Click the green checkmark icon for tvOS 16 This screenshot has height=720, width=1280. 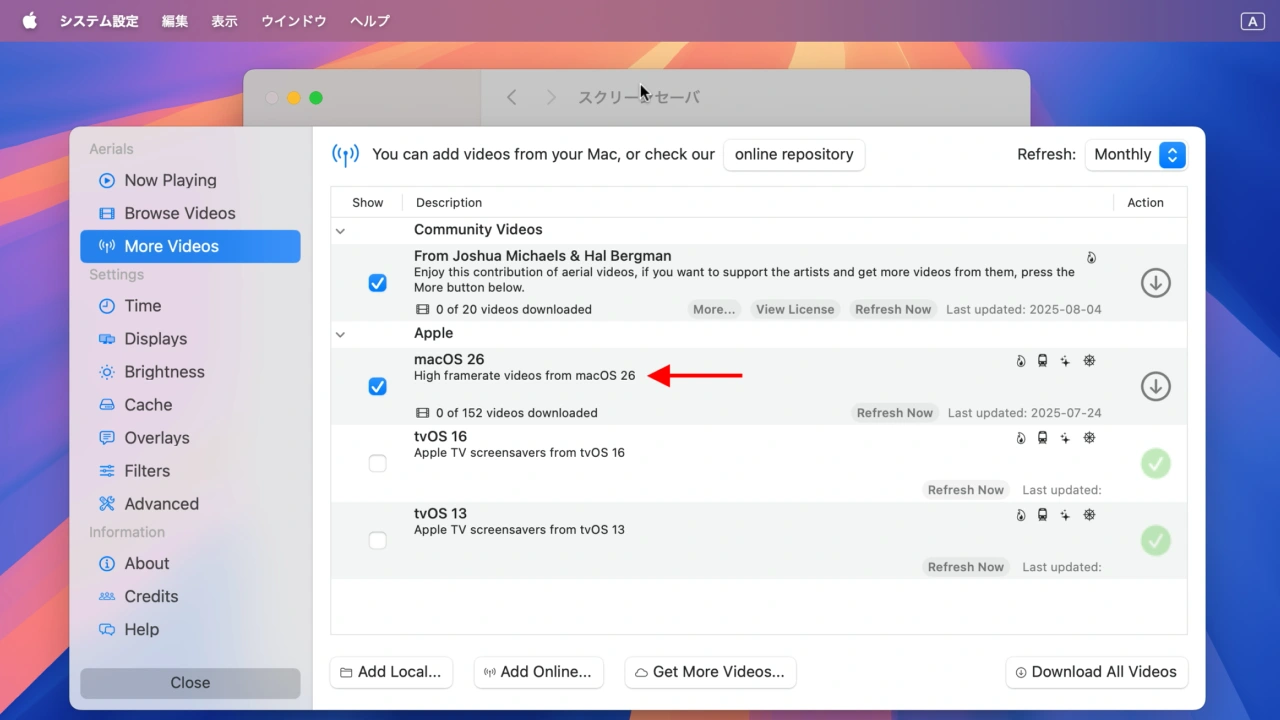[1156, 463]
